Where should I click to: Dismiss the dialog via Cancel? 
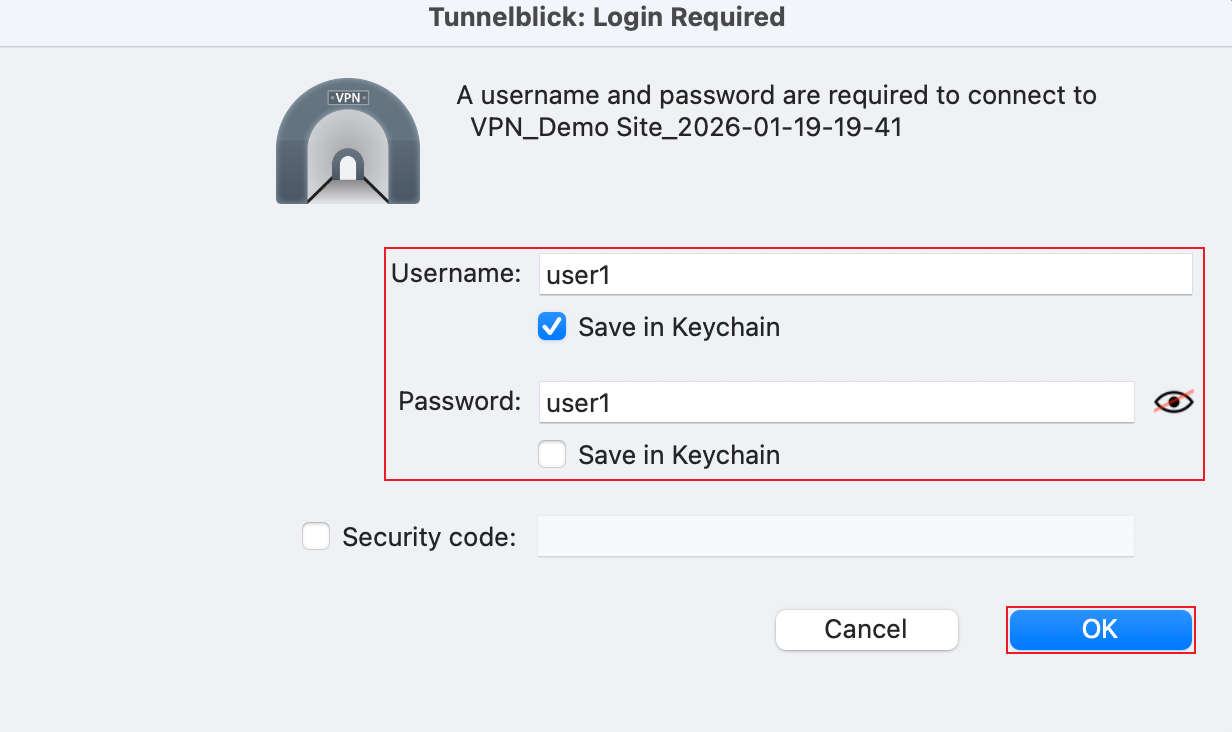[866, 629]
